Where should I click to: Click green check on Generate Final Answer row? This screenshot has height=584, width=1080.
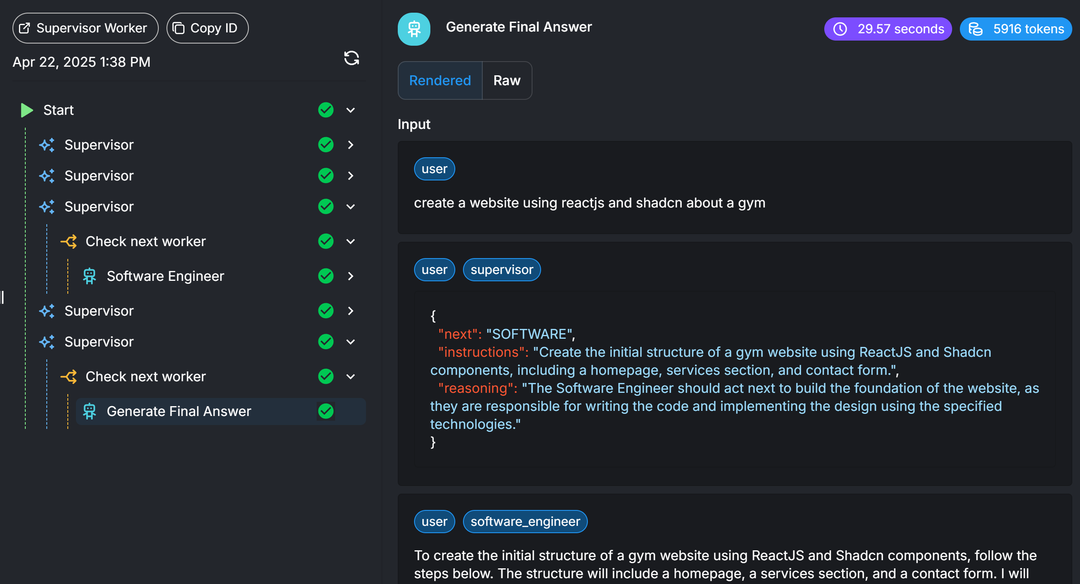point(326,411)
